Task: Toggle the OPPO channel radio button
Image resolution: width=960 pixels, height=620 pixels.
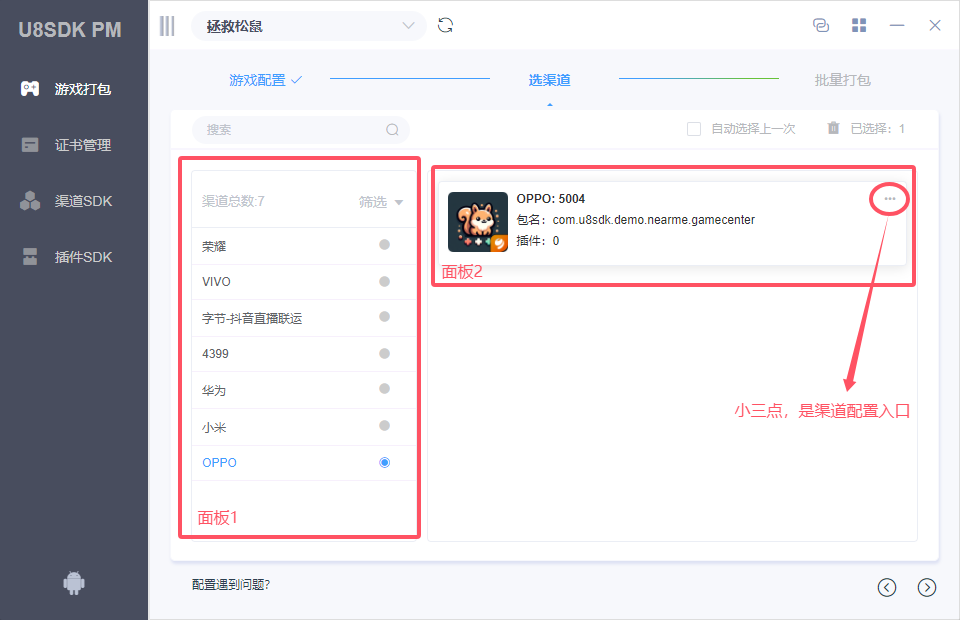Action: (x=384, y=462)
